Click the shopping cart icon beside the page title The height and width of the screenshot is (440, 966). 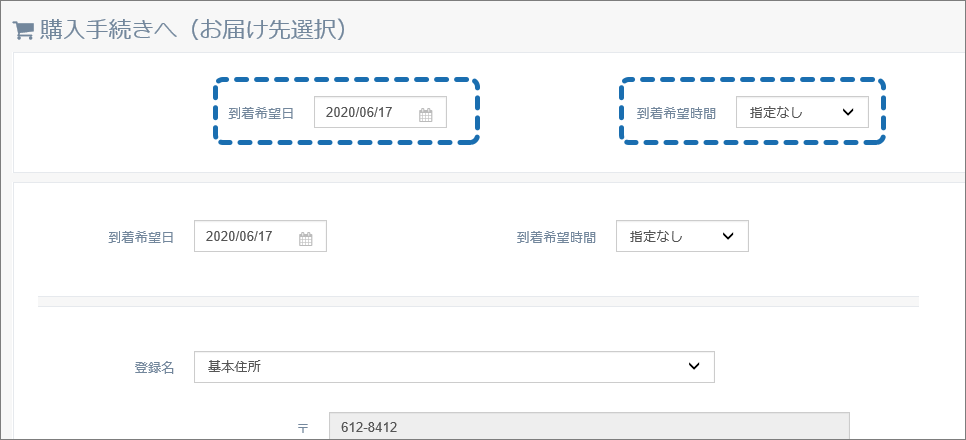point(23,32)
